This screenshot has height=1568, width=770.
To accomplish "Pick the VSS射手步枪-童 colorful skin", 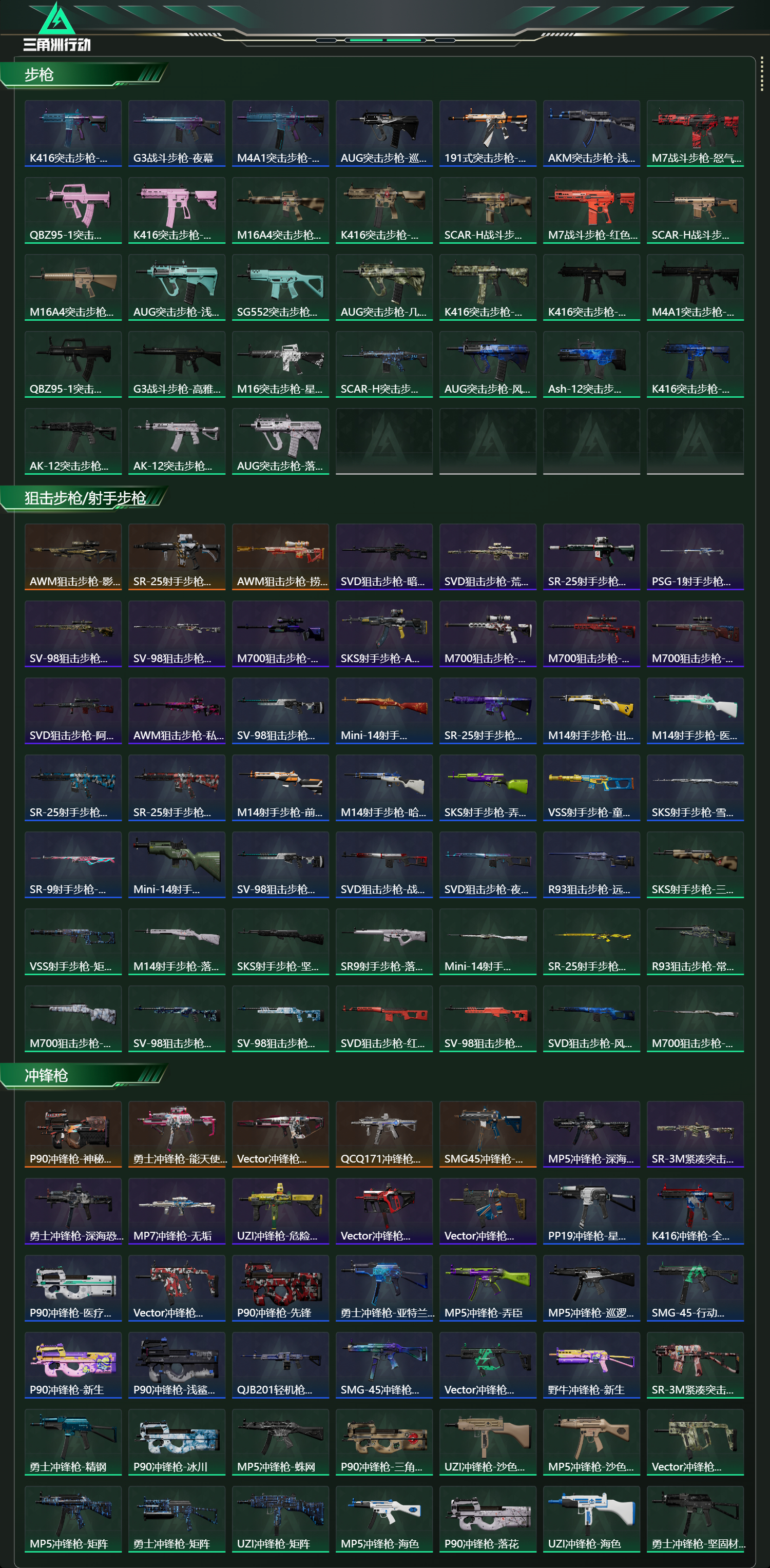I will tap(591, 788).
